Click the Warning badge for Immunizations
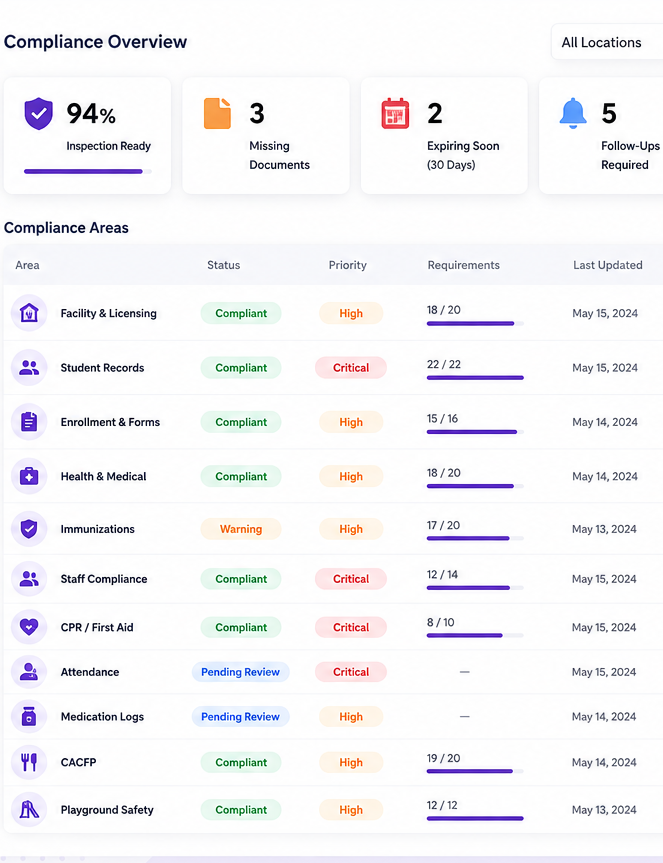 (x=241, y=529)
